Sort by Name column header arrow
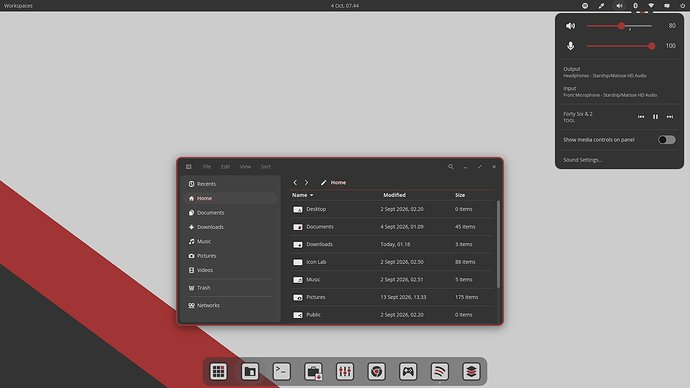The image size is (690, 388). click(312, 195)
